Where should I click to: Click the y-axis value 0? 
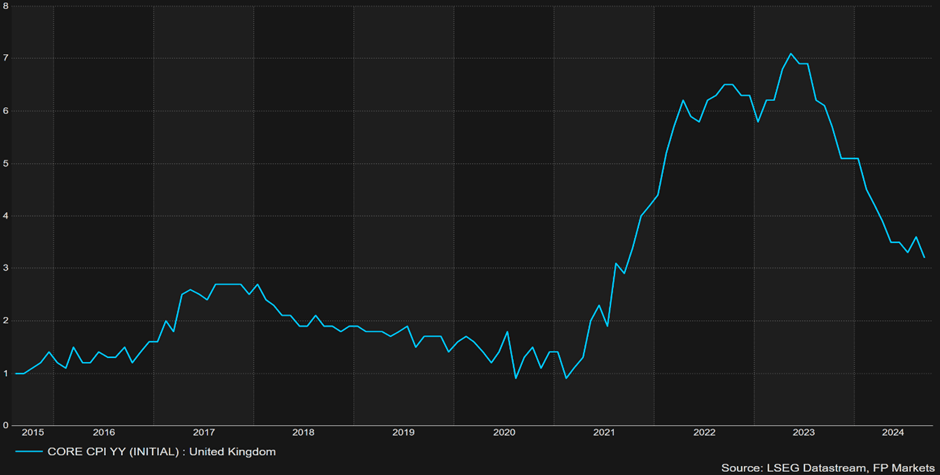click(5, 426)
